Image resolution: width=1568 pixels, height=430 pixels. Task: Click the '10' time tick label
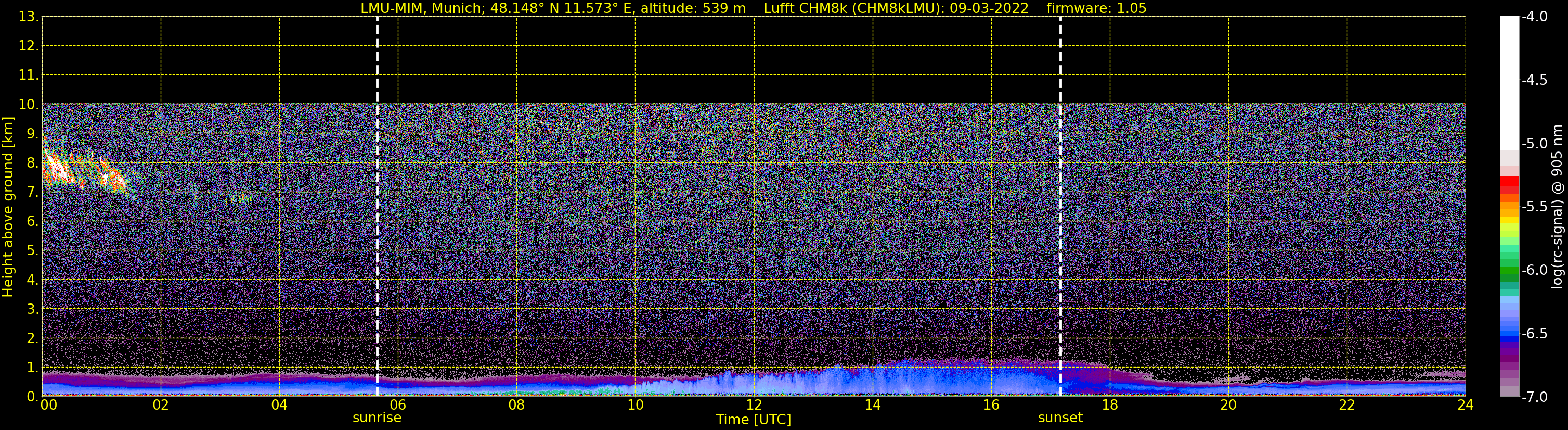coord(636,405)
